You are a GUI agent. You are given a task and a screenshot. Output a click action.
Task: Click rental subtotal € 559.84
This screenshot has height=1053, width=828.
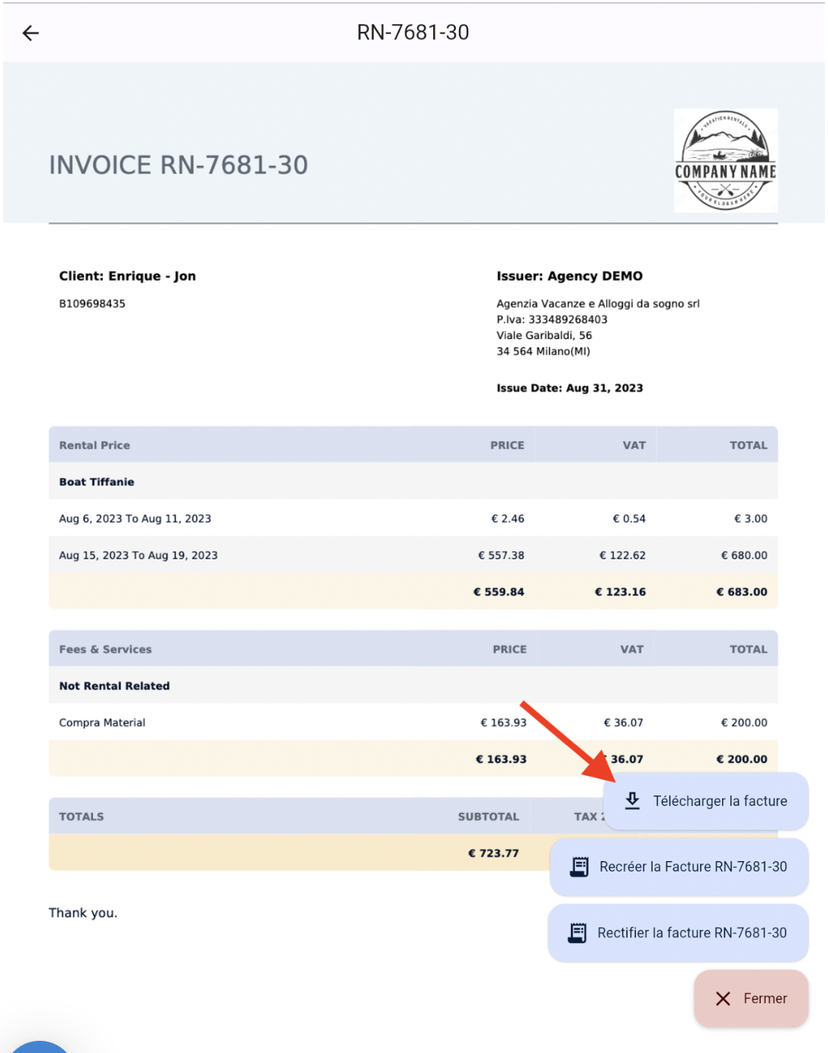[499, 592]
